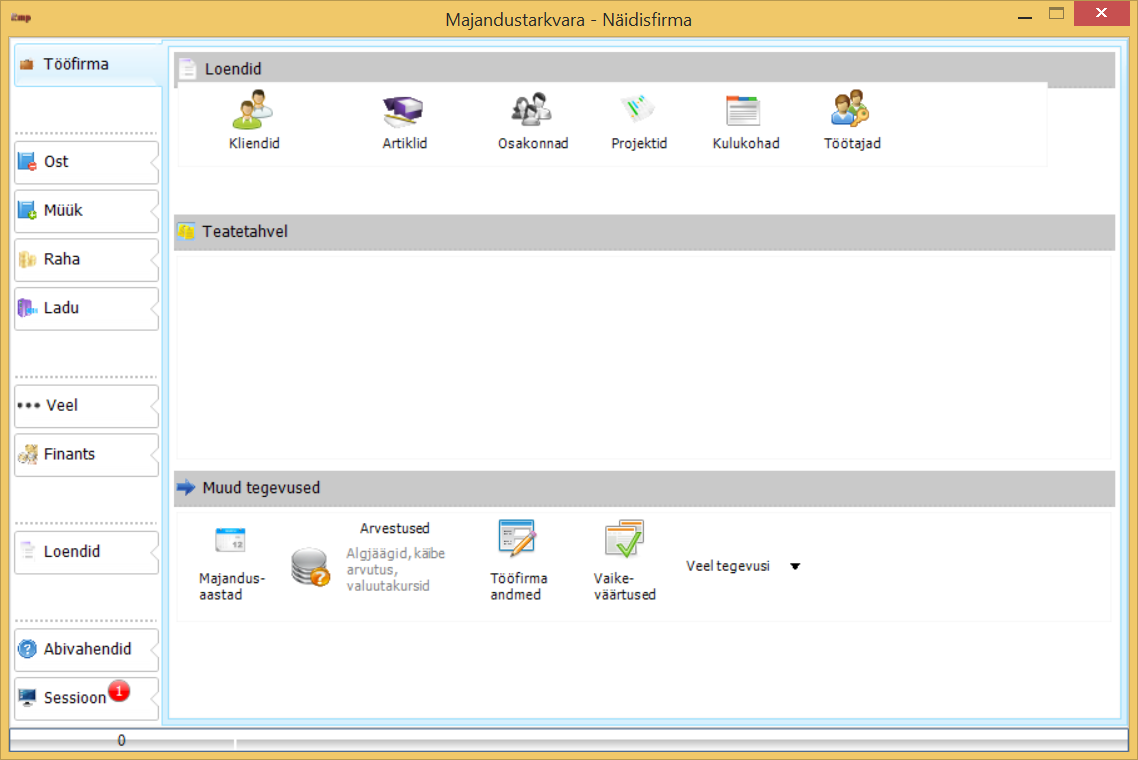The image size is (1138, 760).
Task: Open Vaikeväärtused checkmark icon
Action: coord(624,539)
